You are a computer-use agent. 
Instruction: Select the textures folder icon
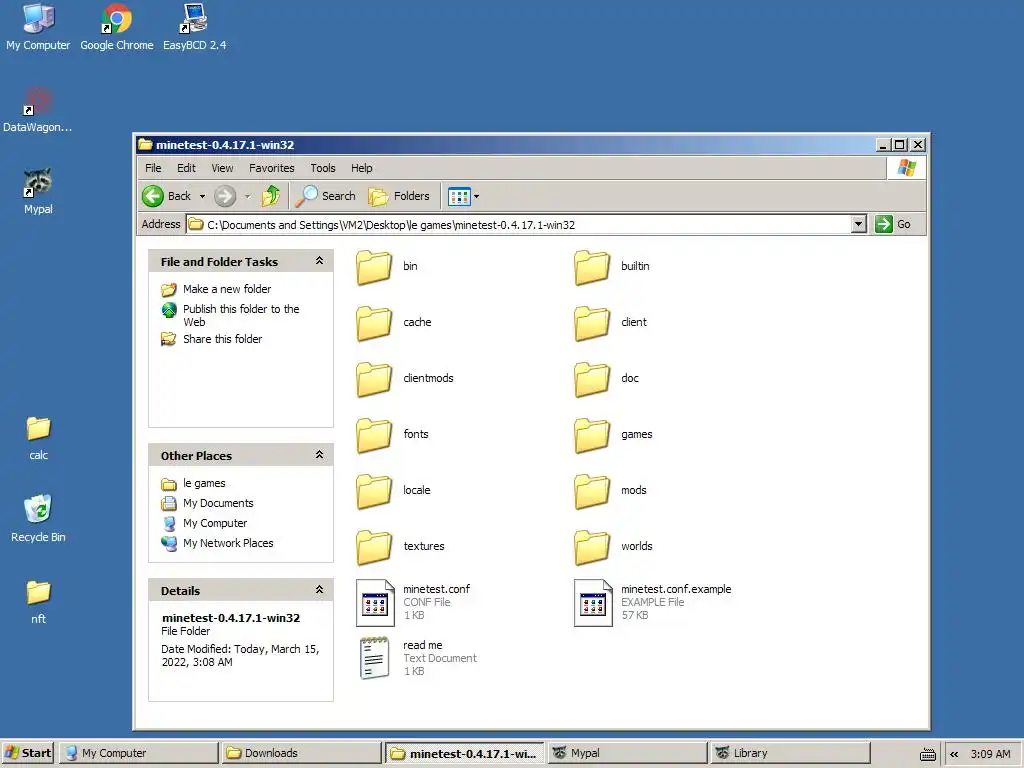[374, 547]
